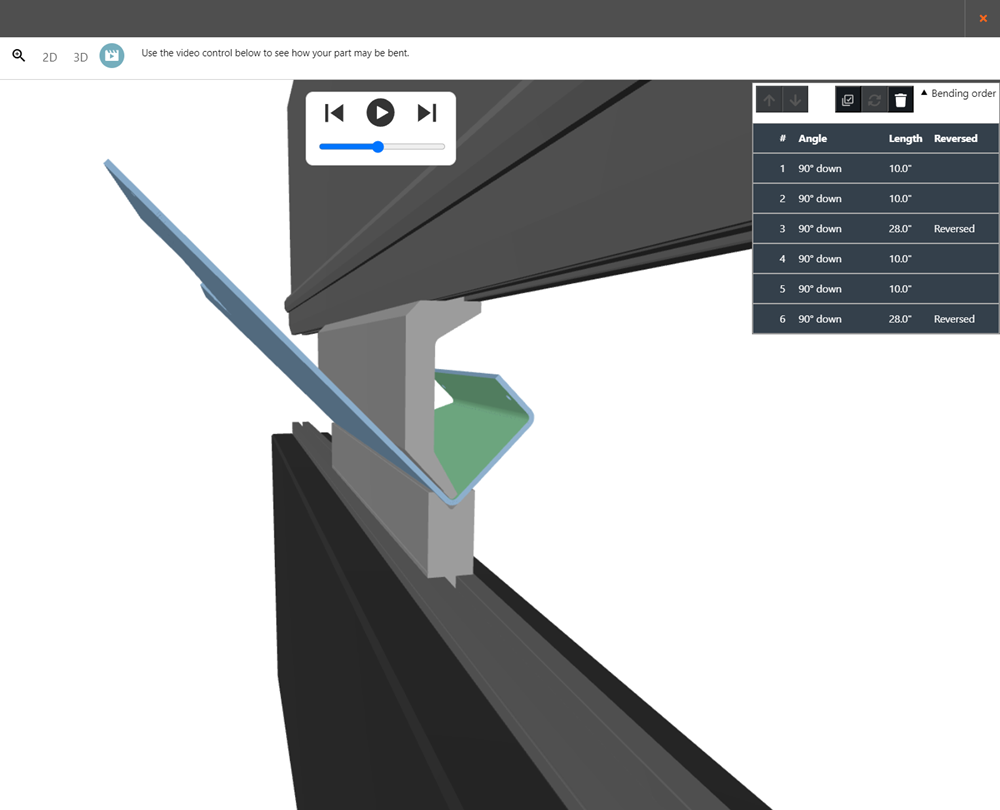Select bend row 1 with 10.0" length

[x=876, y=168]
